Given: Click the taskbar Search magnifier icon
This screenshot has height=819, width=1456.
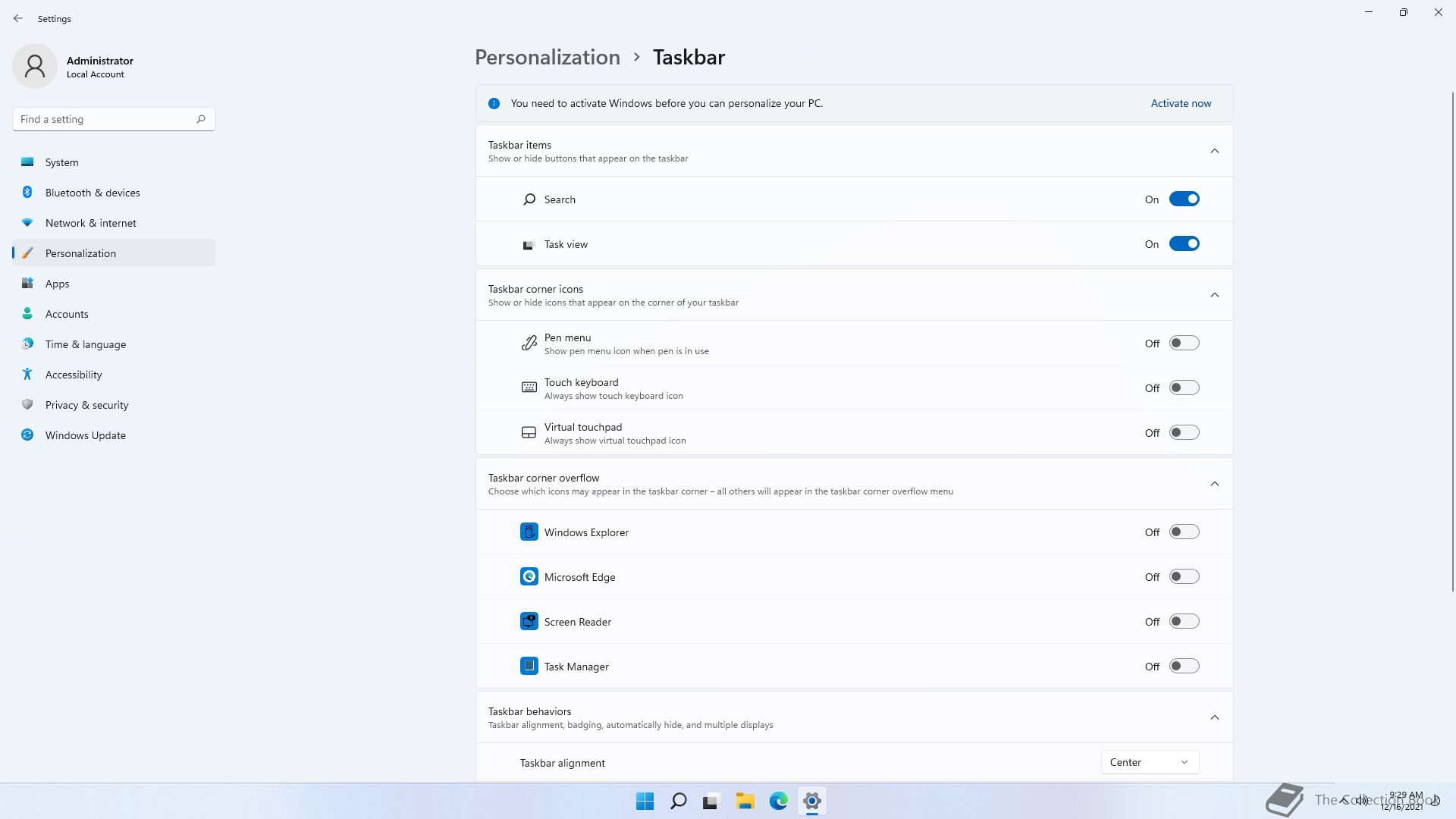Looking at the screenshot, I should 678,801.
